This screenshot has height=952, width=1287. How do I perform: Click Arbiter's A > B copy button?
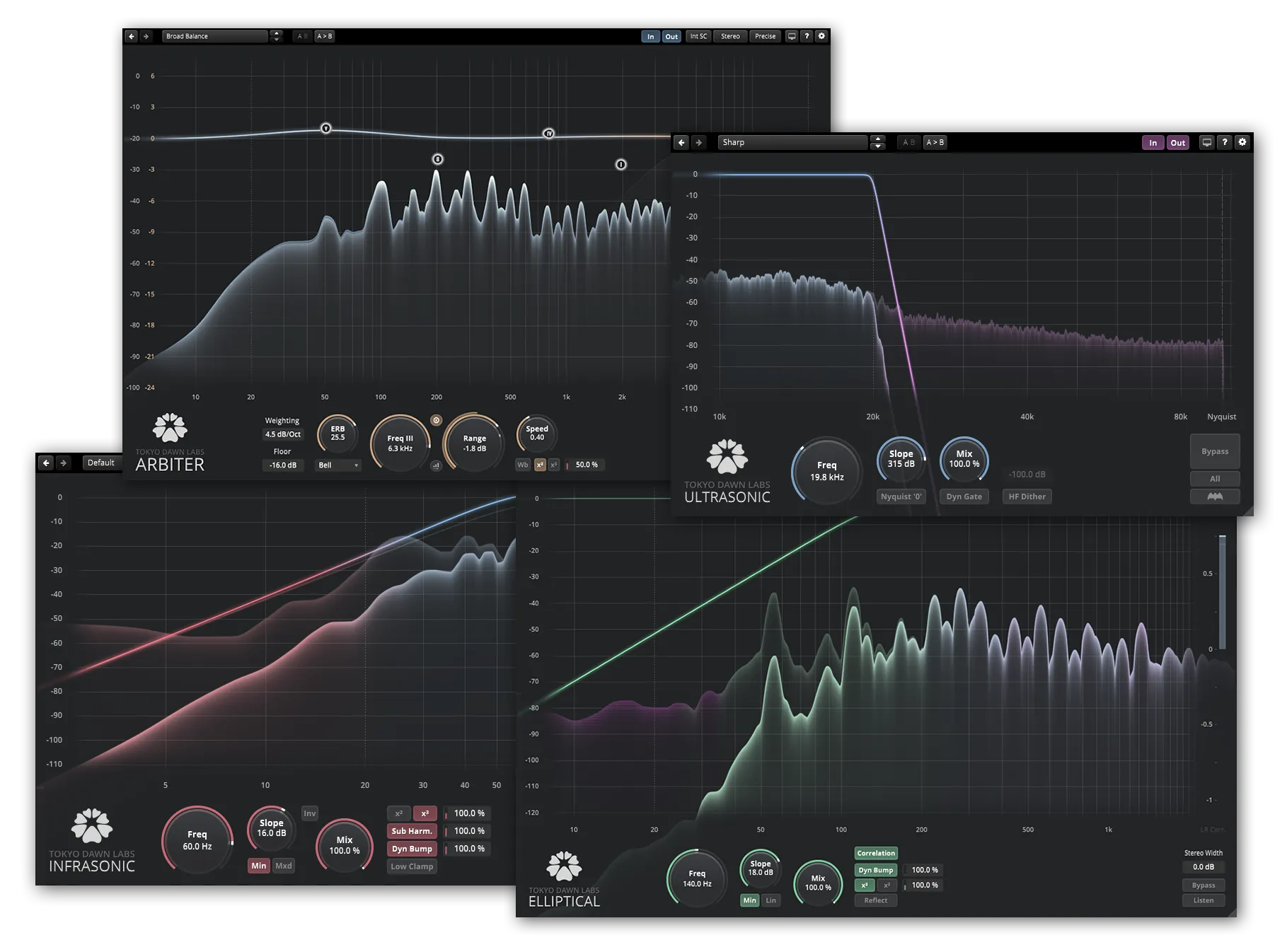[x=324, y=36]
